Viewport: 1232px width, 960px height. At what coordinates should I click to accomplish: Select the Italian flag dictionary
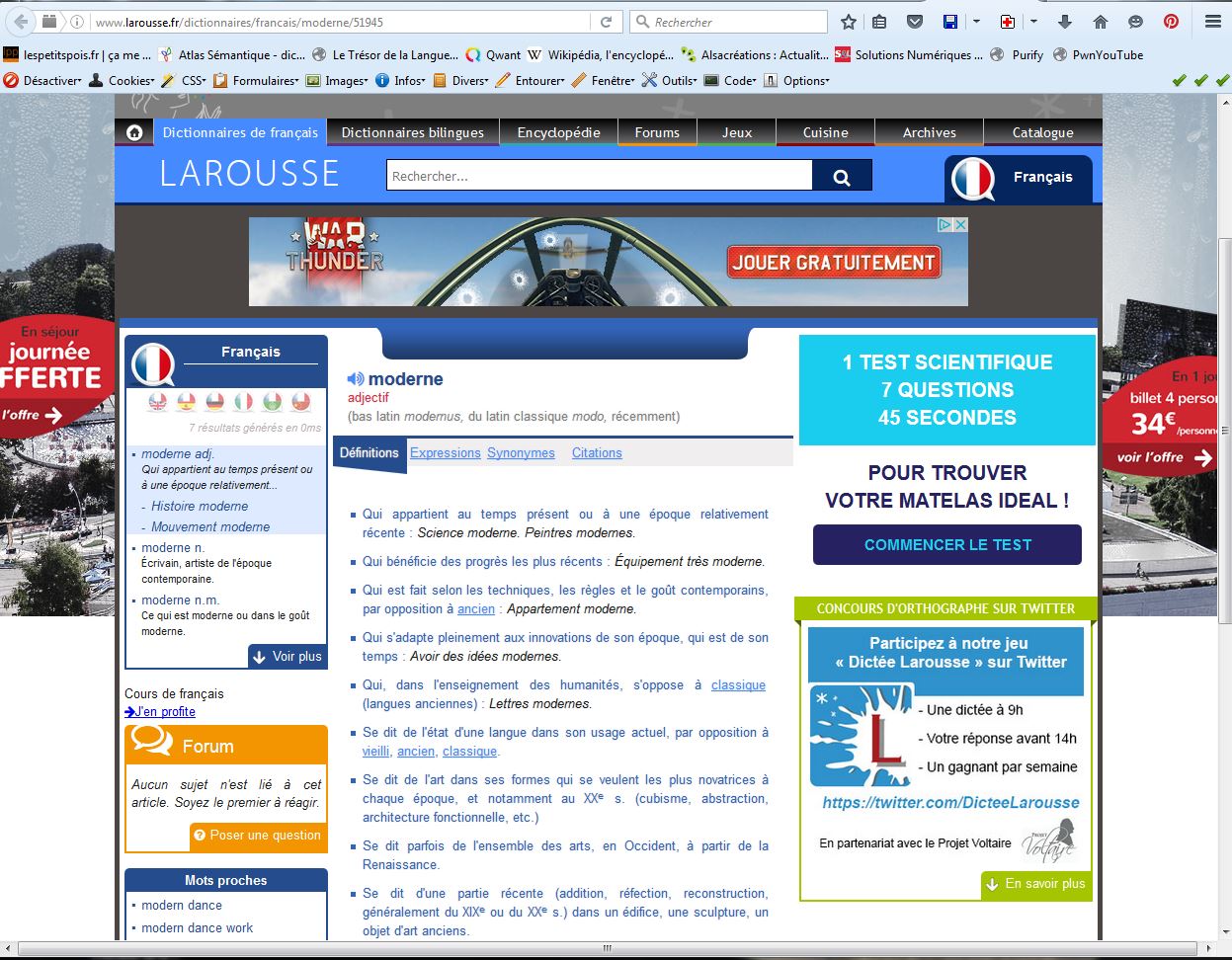click(243, 402)
